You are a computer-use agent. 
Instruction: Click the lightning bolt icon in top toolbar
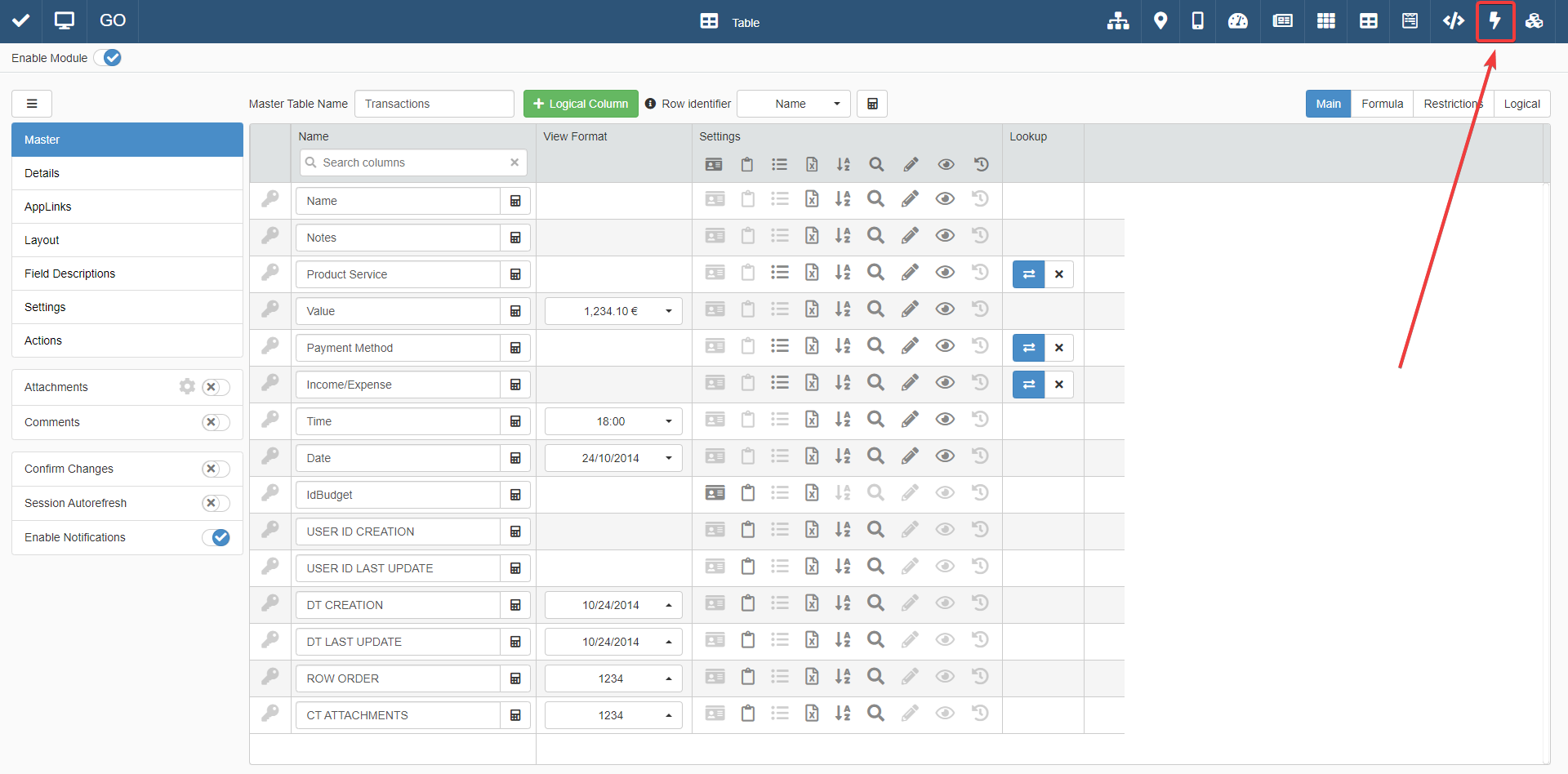[x=1494, y=21]
